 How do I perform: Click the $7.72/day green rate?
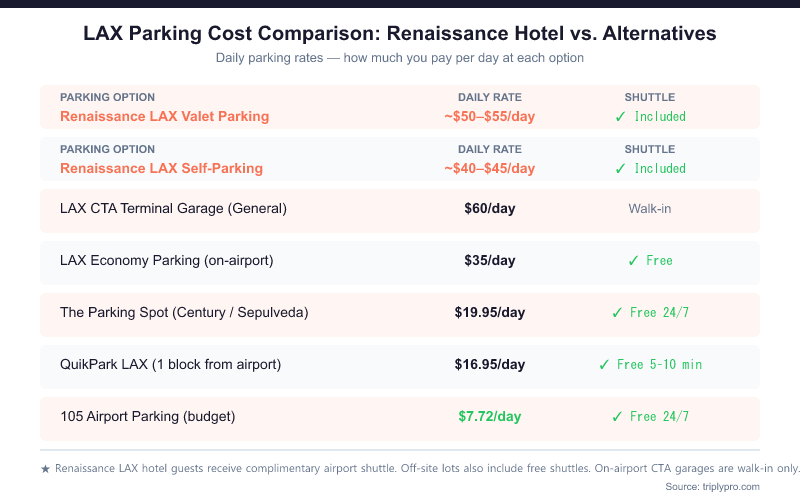pyautogui.click(x=490, y=417)
